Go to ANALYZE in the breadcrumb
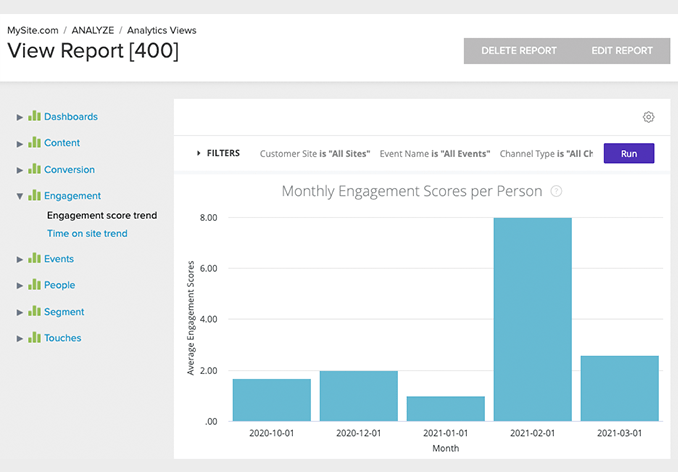Screen dimensions: 678x472 (x=93, y=30)
